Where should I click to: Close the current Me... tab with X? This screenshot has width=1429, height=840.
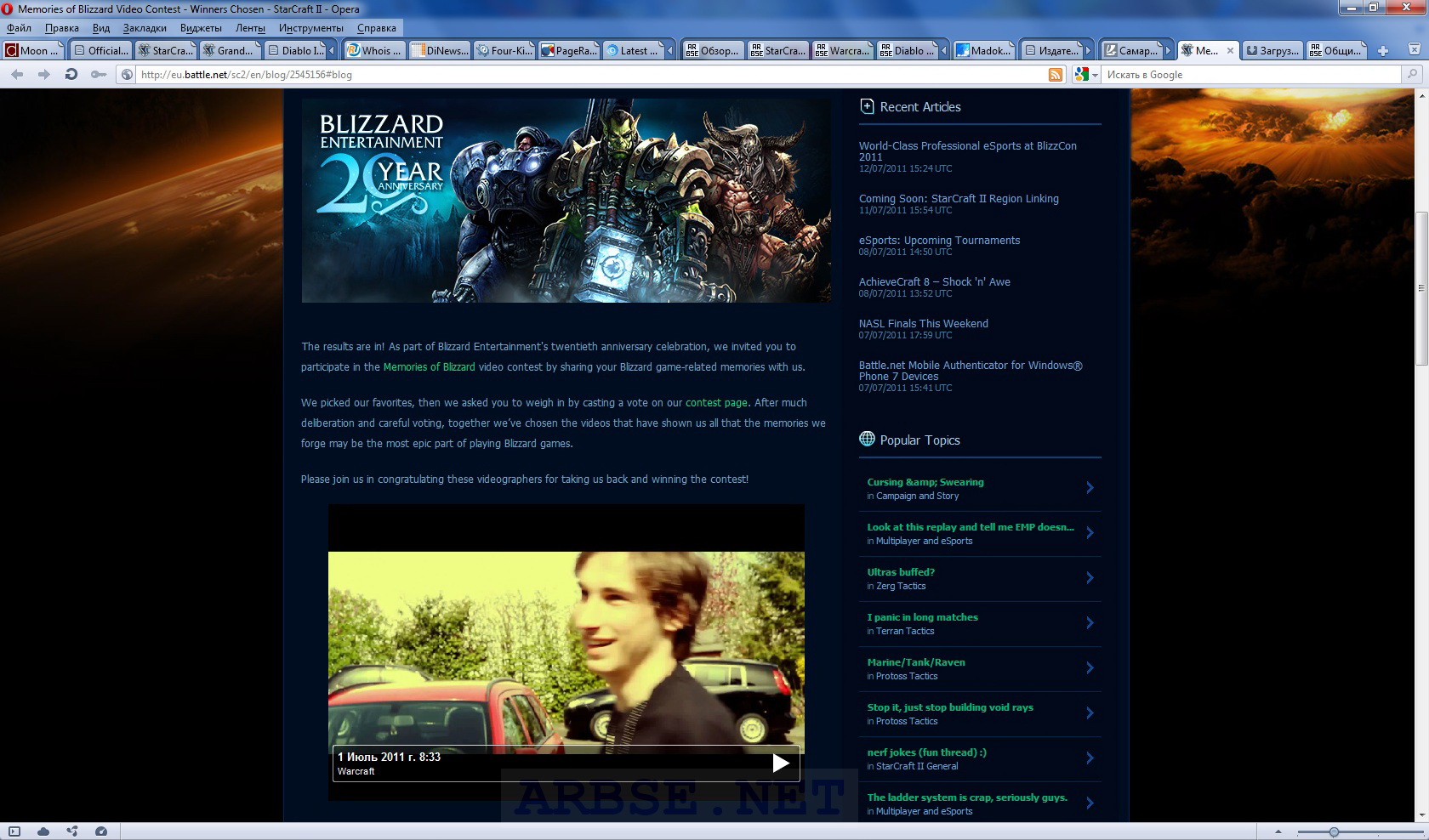(x=1230, y=51)
